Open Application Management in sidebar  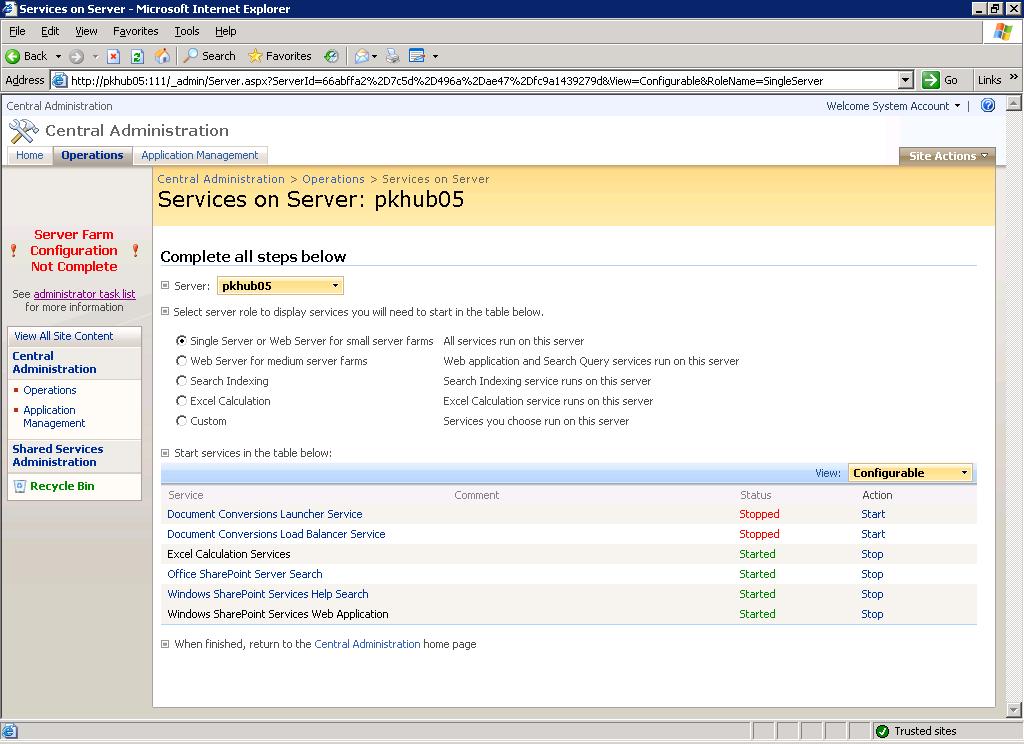click(x=54, y=417)
